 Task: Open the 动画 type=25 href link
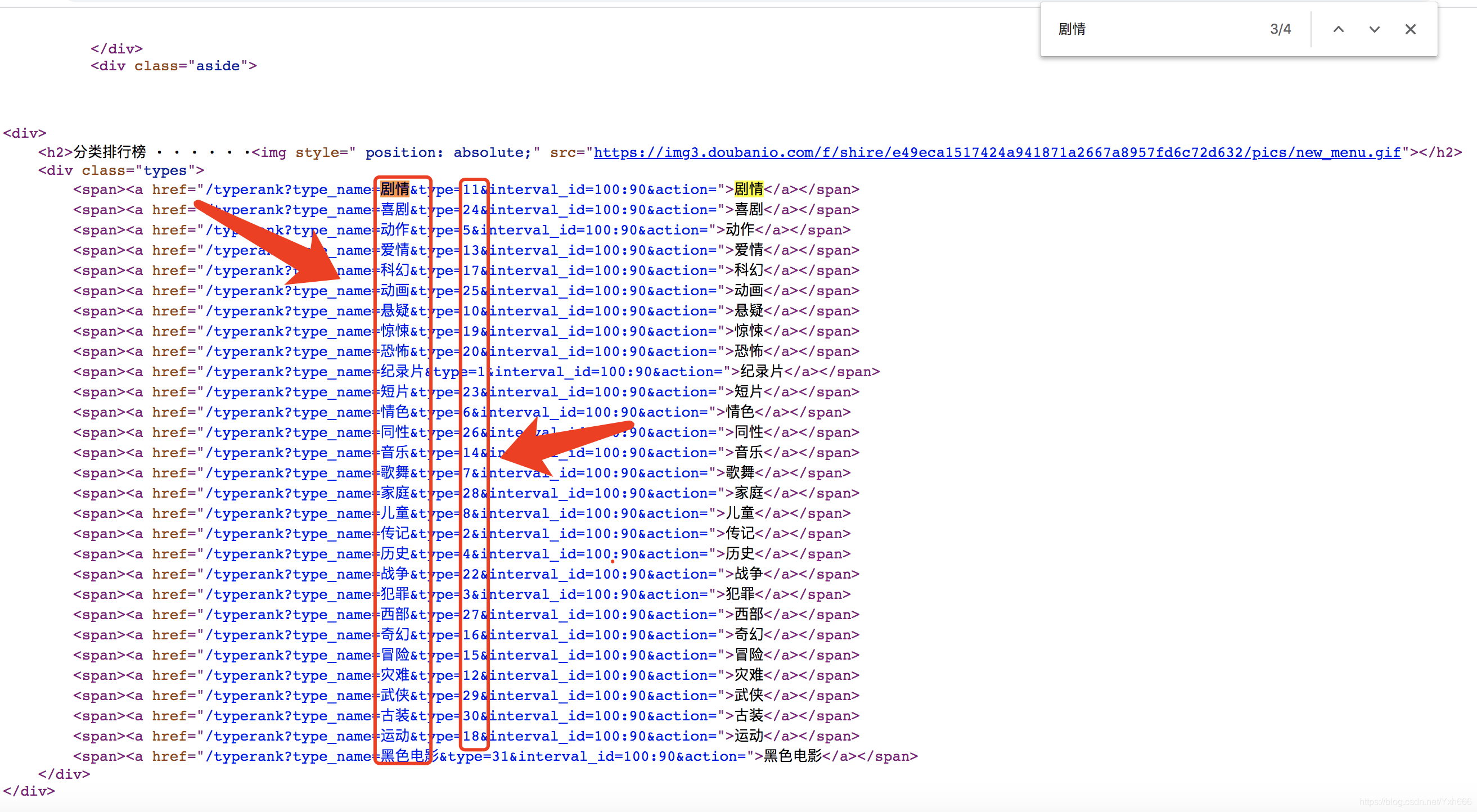click(x=461, y=291)
